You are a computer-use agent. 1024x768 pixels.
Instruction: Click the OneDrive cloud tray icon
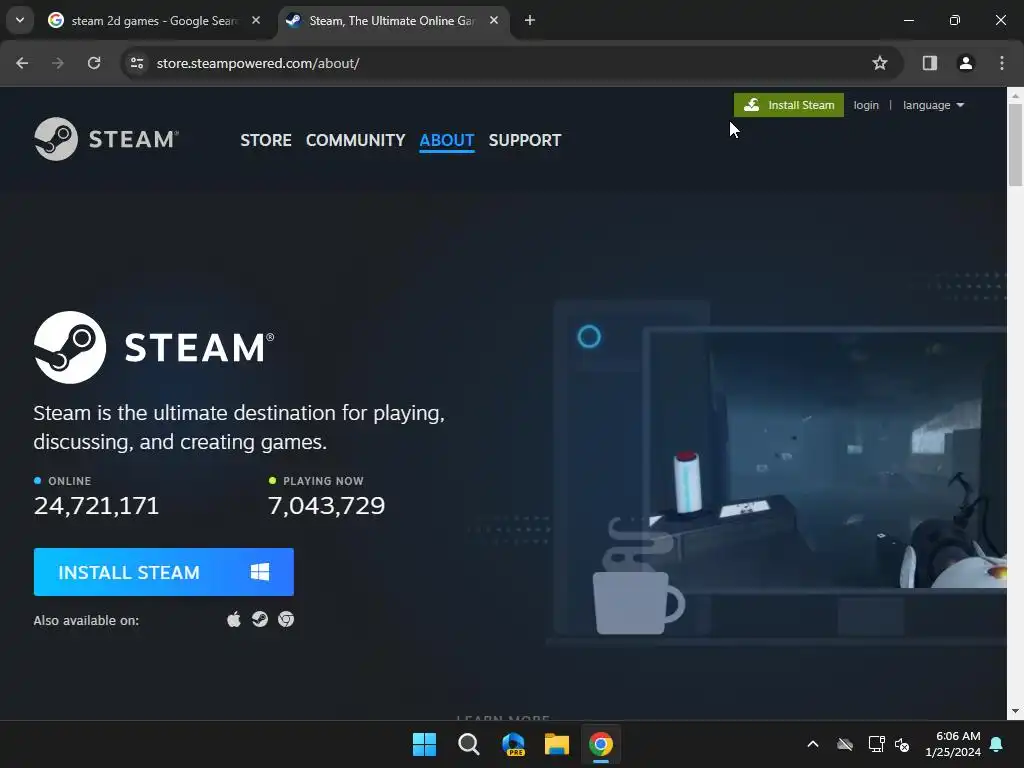[845, 744]
